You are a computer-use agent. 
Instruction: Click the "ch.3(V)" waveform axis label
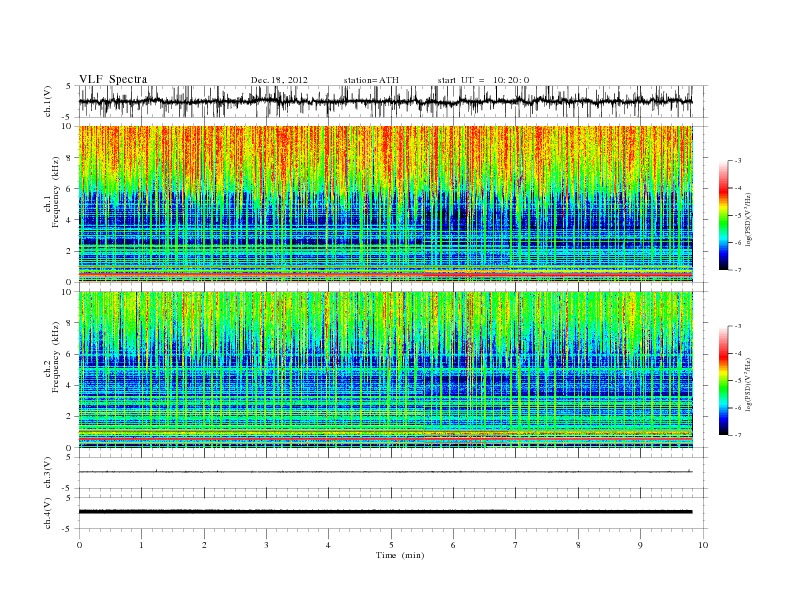(x=47, y=473)
